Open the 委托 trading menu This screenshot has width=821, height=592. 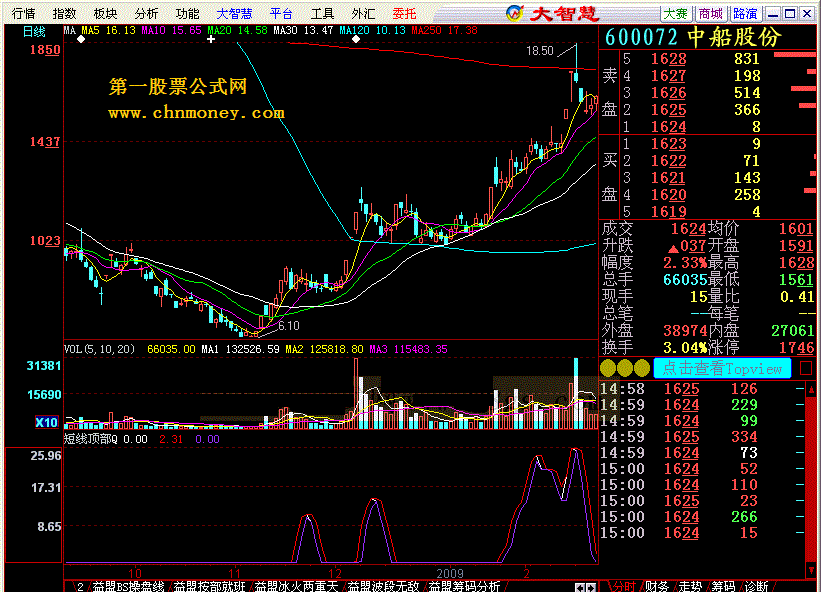404,14
